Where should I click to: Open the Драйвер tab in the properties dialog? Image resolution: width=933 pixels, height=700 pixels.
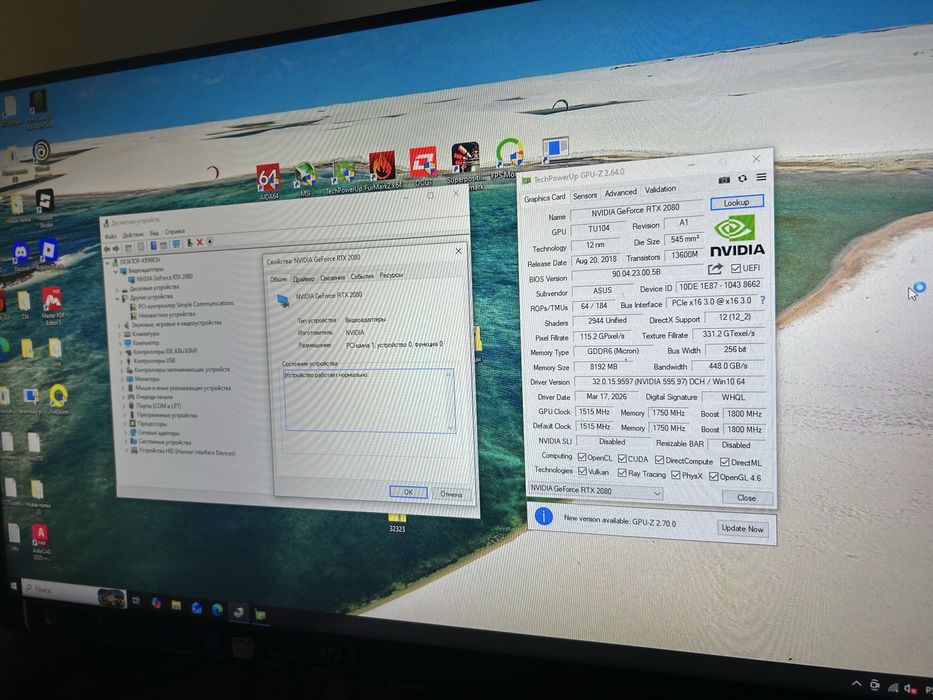pos(303,279)
